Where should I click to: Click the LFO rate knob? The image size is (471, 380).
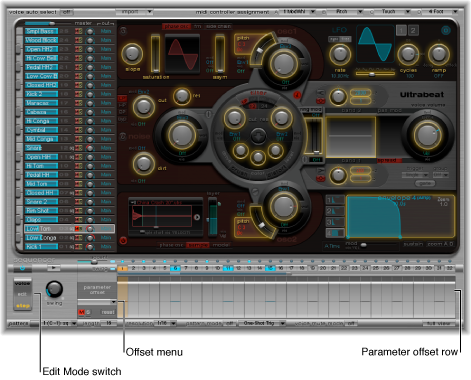click(x=340, y=54)
